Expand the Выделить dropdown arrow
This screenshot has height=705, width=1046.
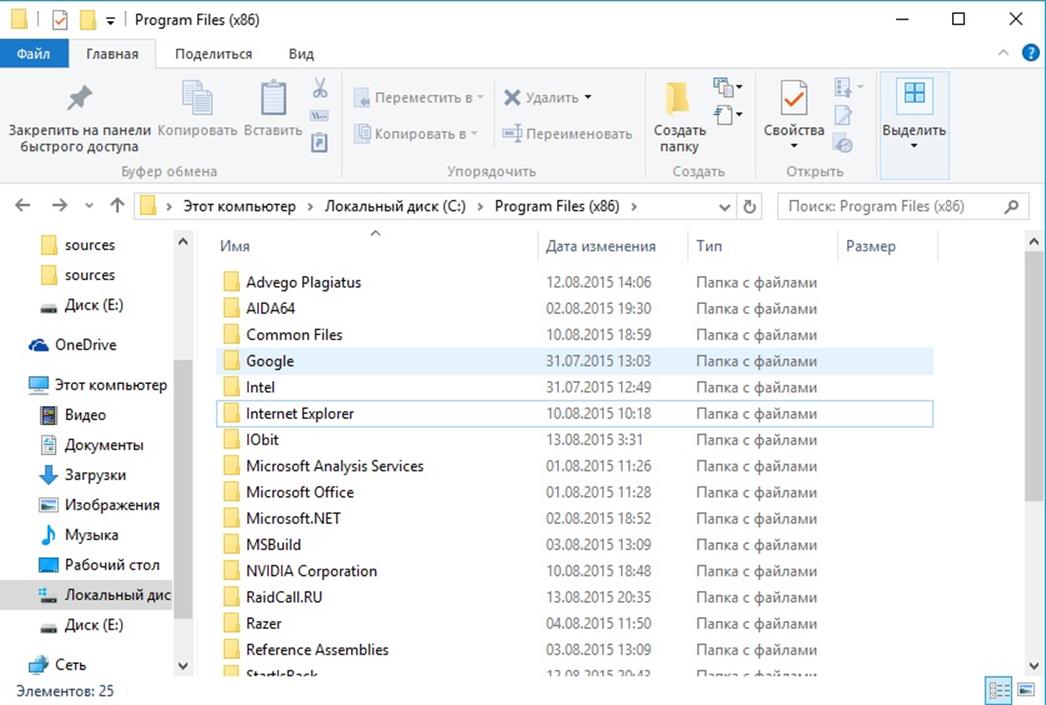point(914,146)
